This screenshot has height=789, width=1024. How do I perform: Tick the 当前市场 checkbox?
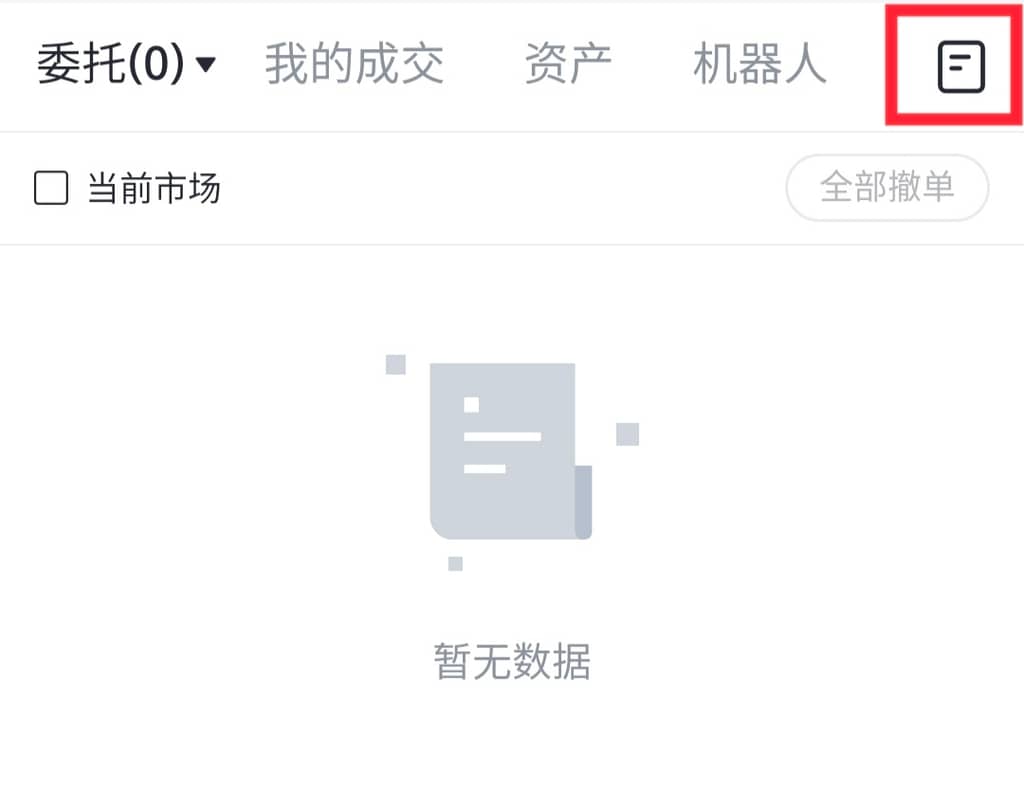(x=51, y=188)
